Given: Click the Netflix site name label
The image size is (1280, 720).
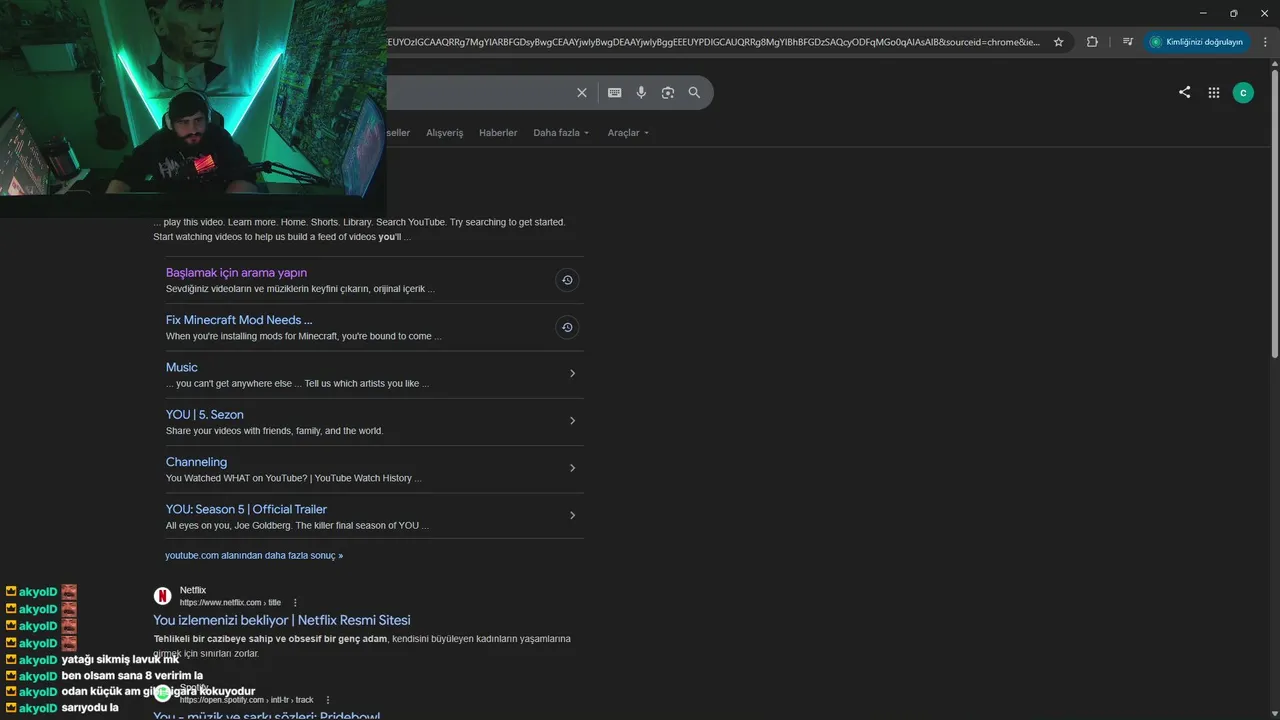Looking at the screenshot, I should pyautogui.click(x=193, y=591).
